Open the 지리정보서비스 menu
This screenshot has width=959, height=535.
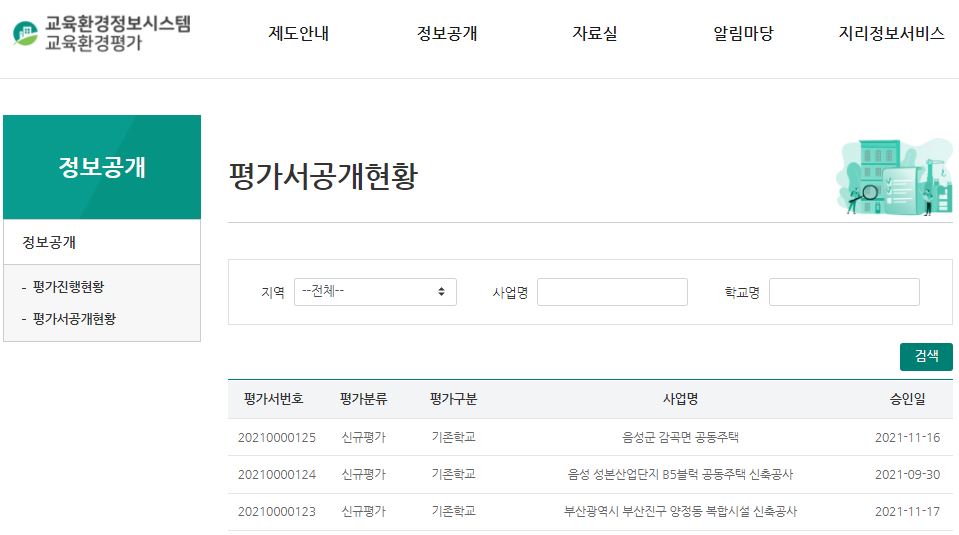891,33
